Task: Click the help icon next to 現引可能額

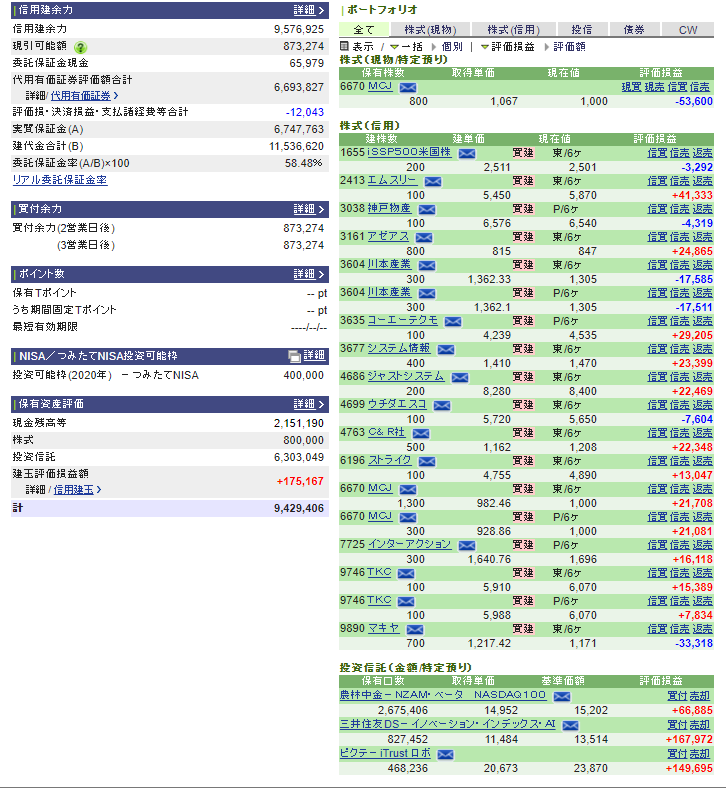Action: 80,47
